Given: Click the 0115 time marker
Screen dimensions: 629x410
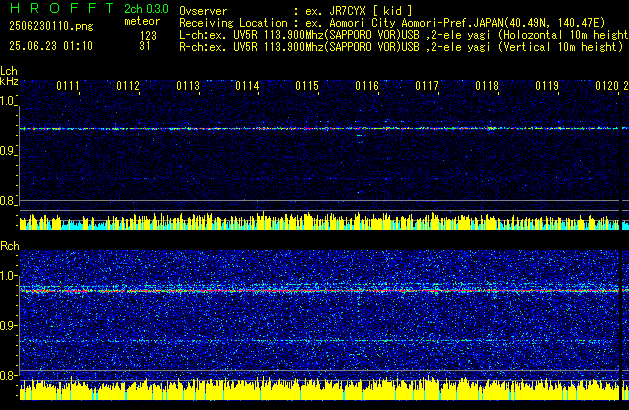Looking at the screenshot, I should (307, 86).
